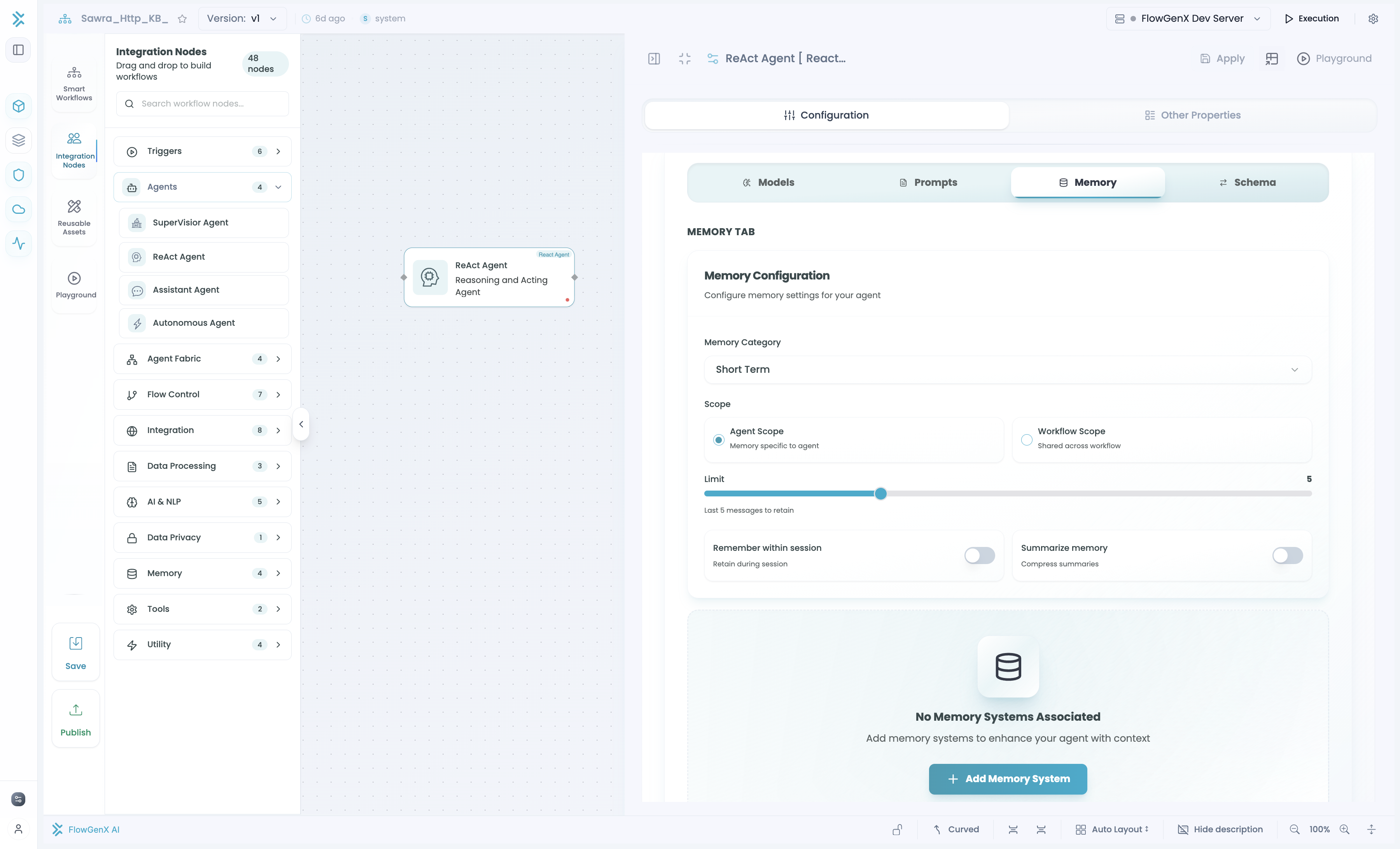The width and height of the screenshot is (1400, 849).
Task: Click the canvas lock icon in bottom bar
Action: (897, 829)
